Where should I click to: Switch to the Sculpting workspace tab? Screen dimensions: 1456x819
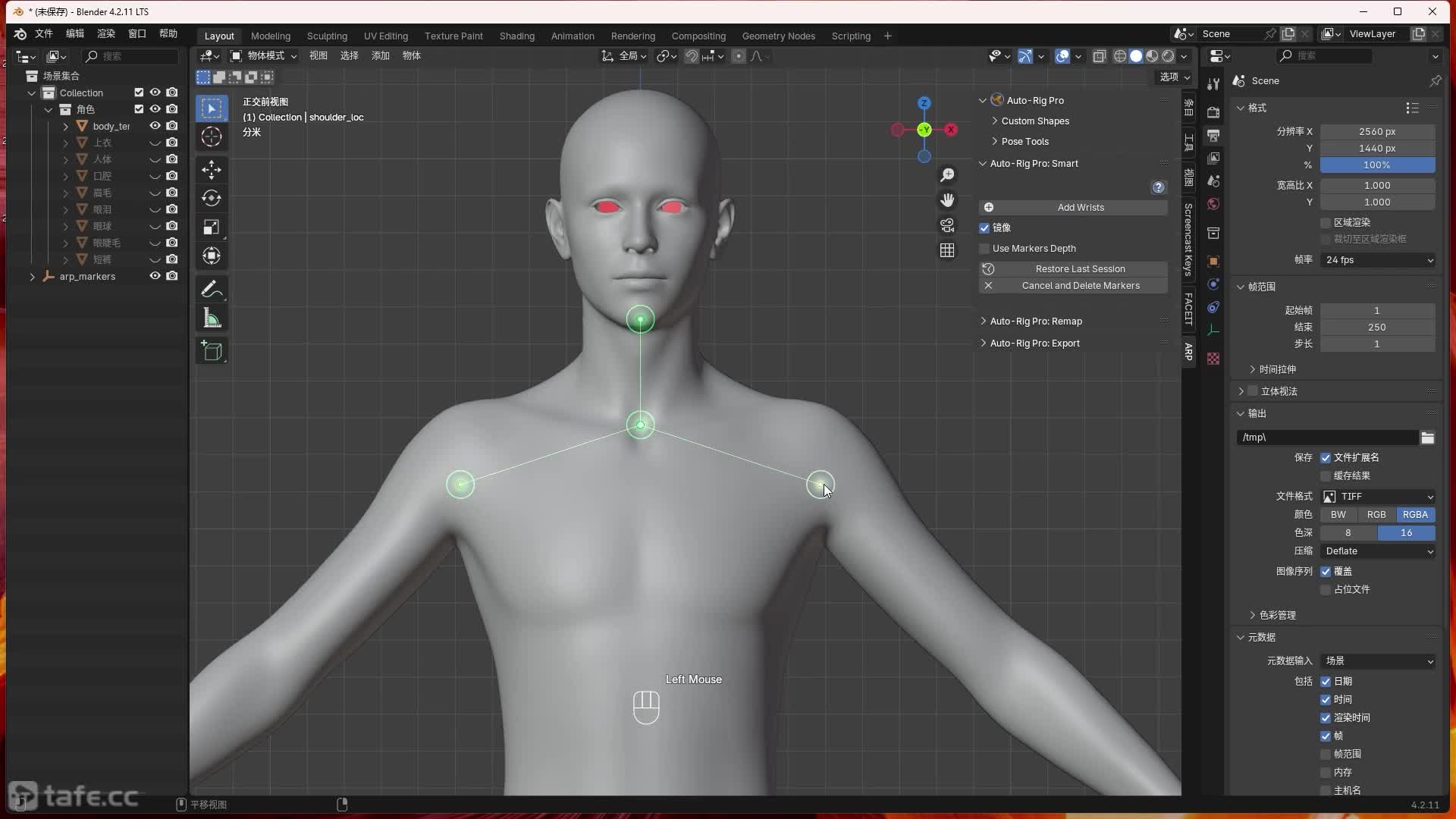click(327, 36)
